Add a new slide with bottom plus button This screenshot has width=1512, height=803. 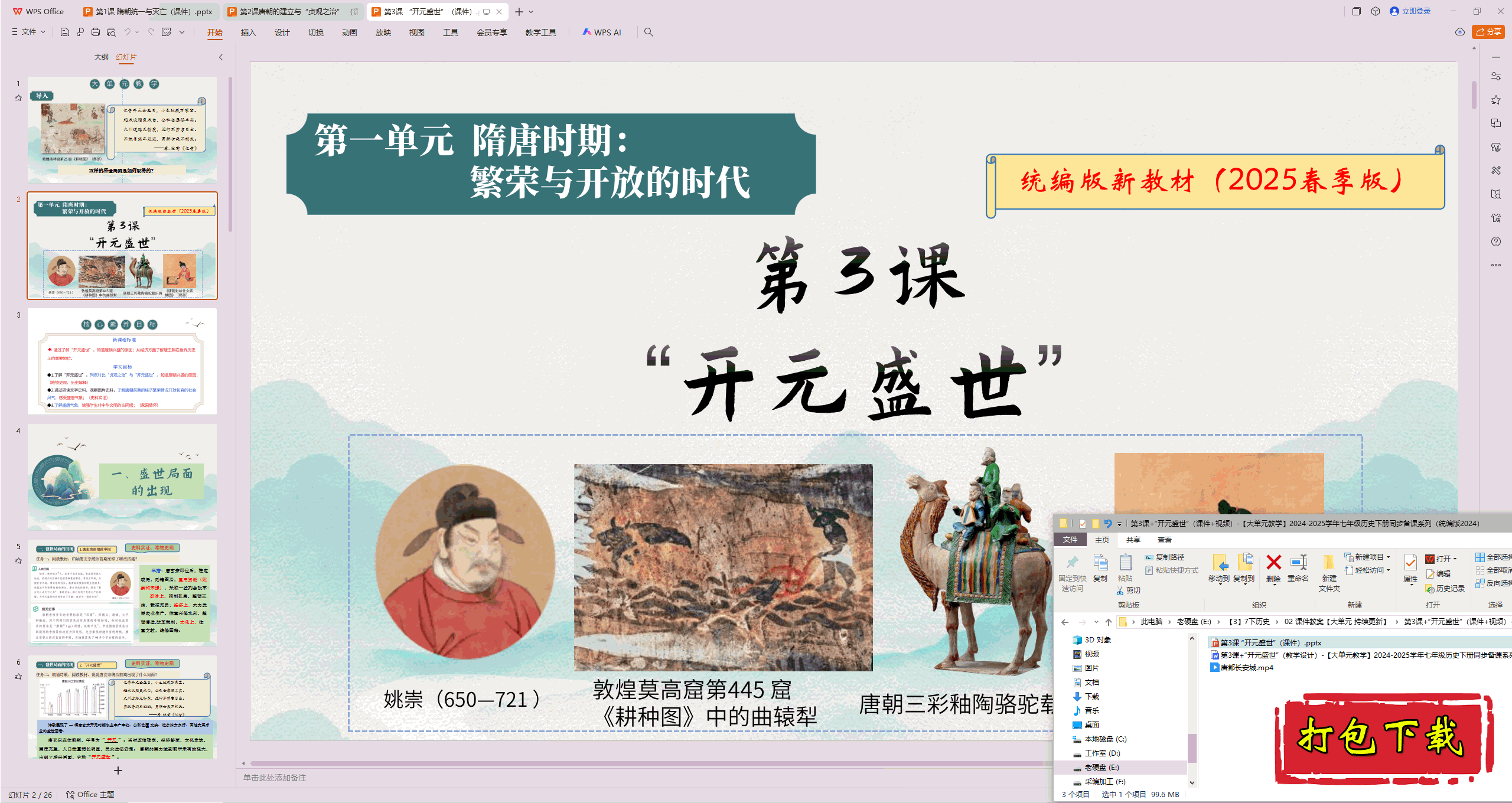click(x=118, y=771)
